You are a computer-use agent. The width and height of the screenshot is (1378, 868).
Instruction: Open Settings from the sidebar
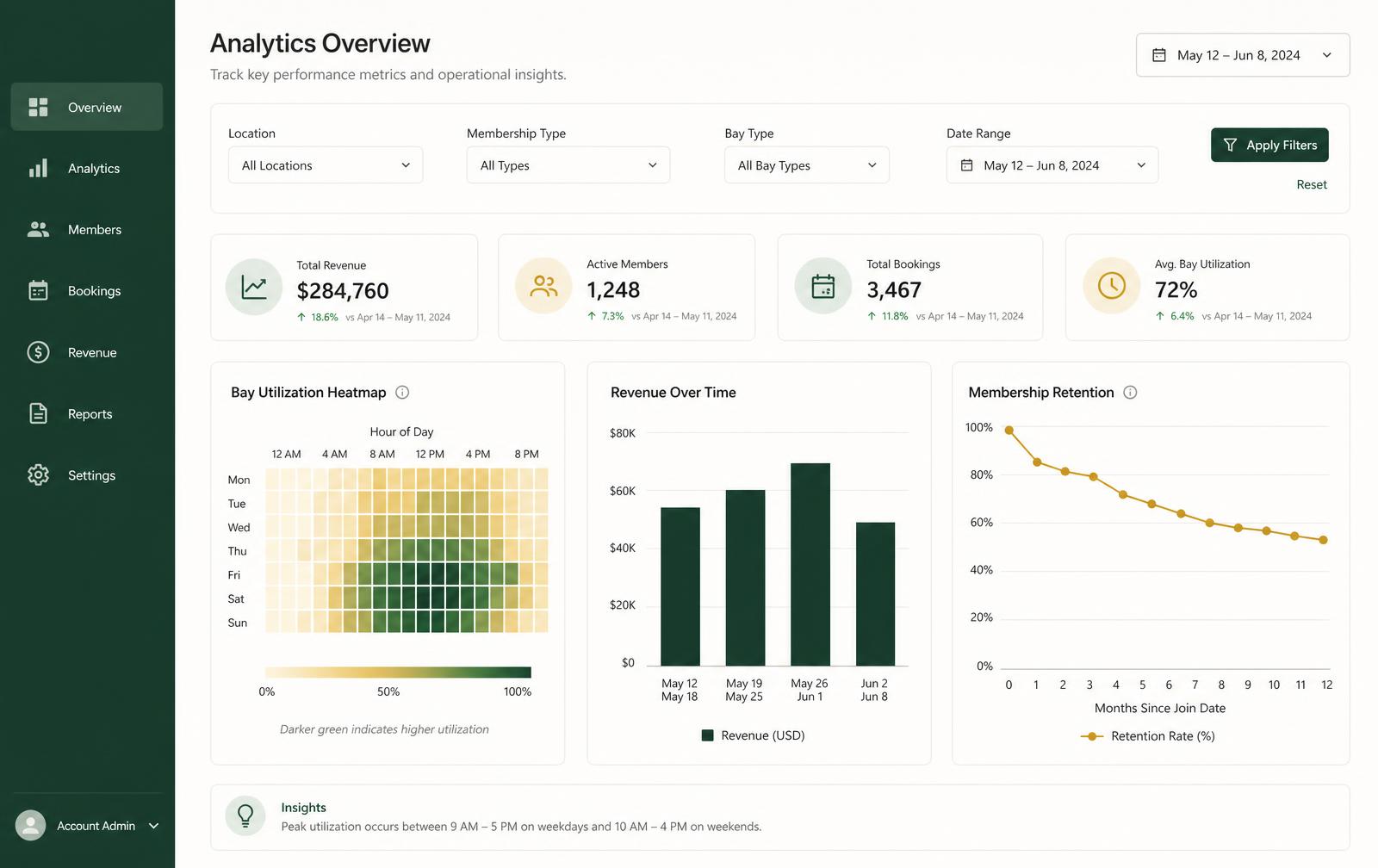click(87, 474)
